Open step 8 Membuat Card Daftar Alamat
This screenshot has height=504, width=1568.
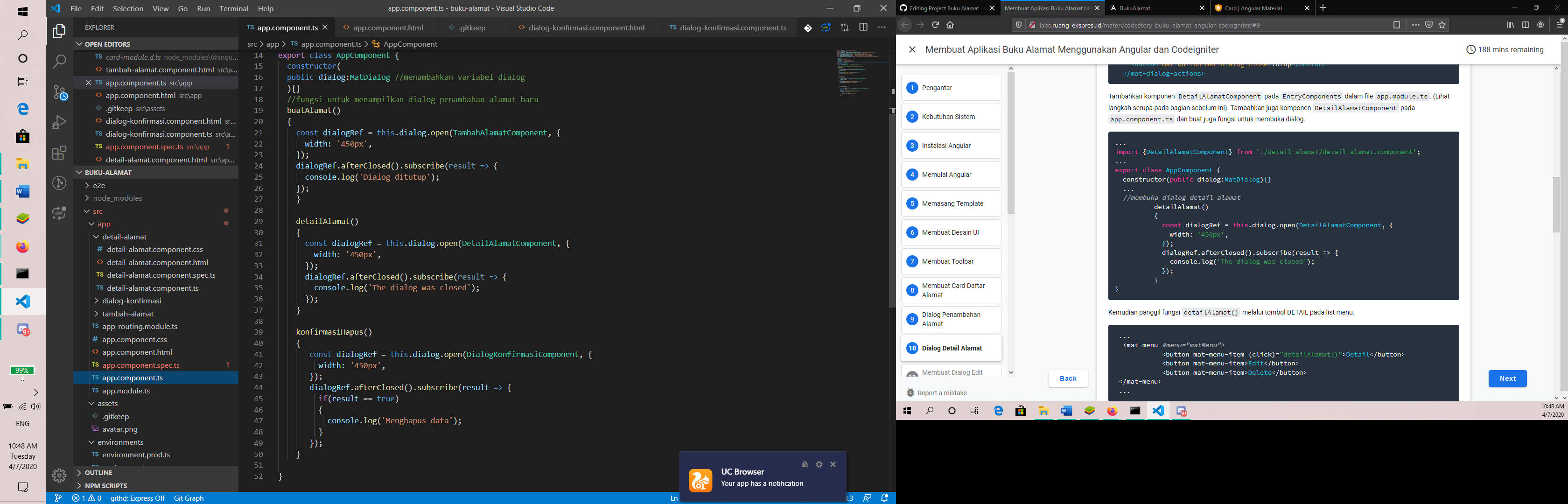951,290
